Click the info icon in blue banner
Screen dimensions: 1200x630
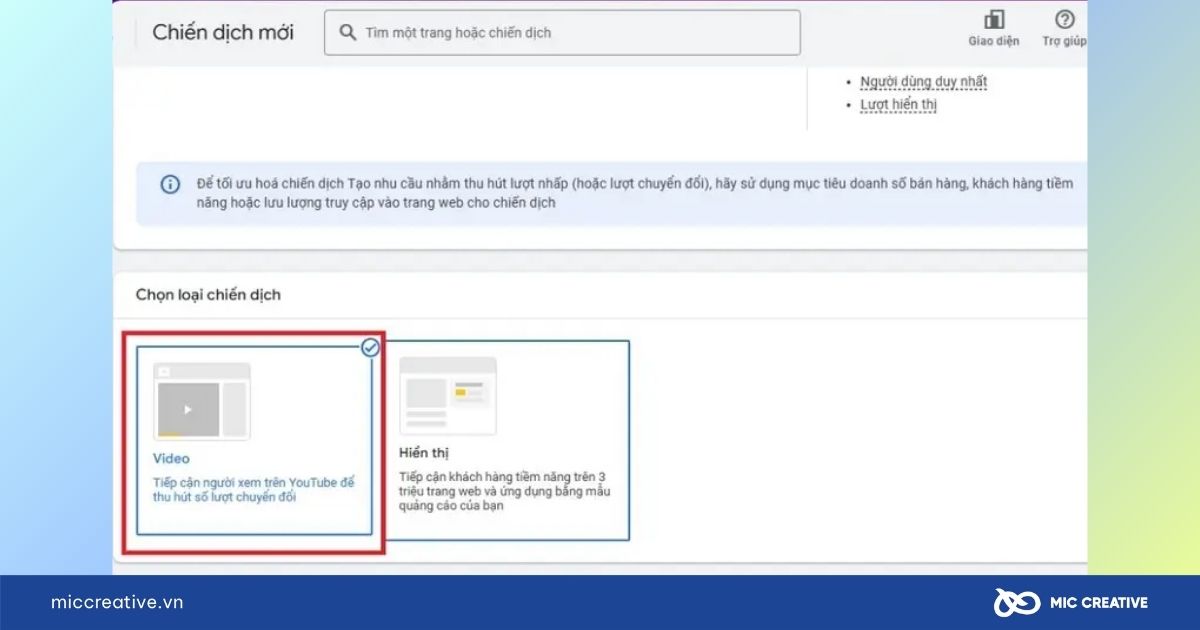[x=170, y=185]
